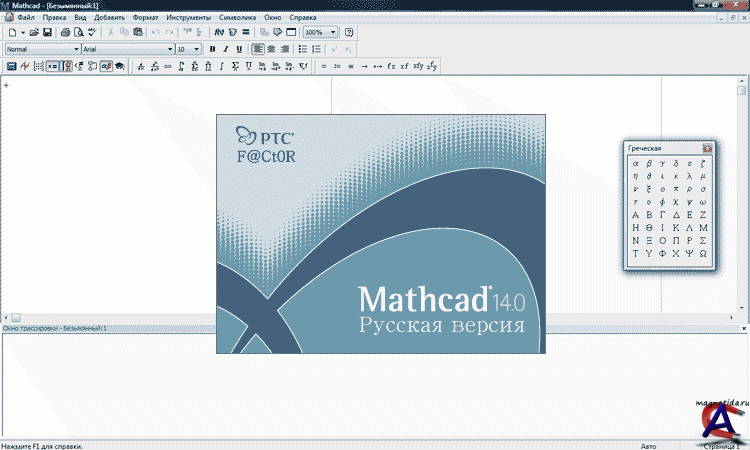Open an existing file with folder icon
This screenshot has height=450, width=750.
tap(34, 33)
